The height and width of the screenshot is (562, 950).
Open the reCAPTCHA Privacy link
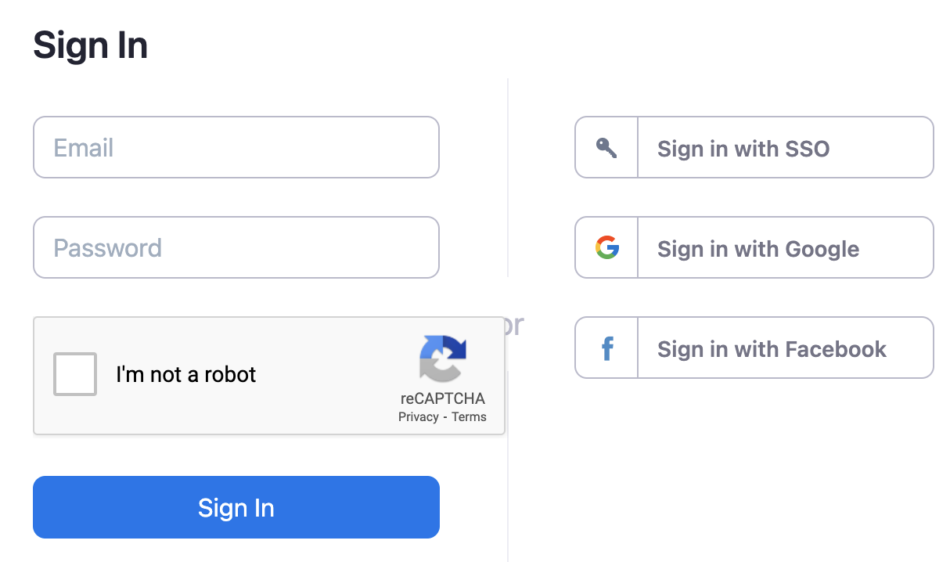[418, 417]
